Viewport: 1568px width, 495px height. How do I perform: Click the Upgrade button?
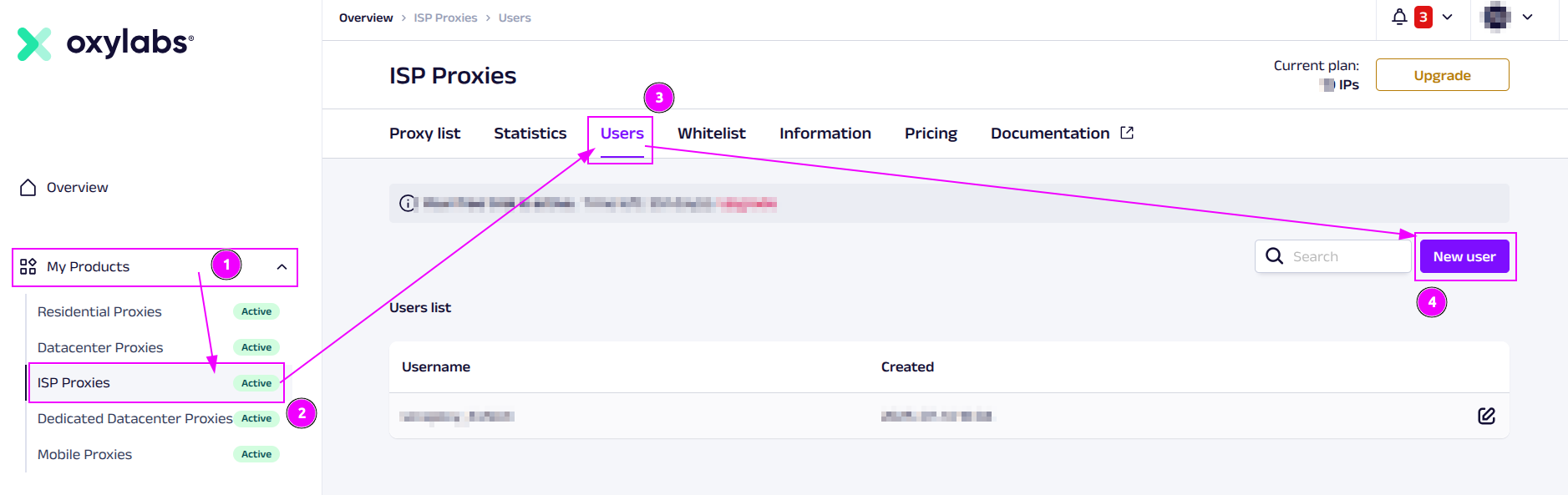(1442, 75)
